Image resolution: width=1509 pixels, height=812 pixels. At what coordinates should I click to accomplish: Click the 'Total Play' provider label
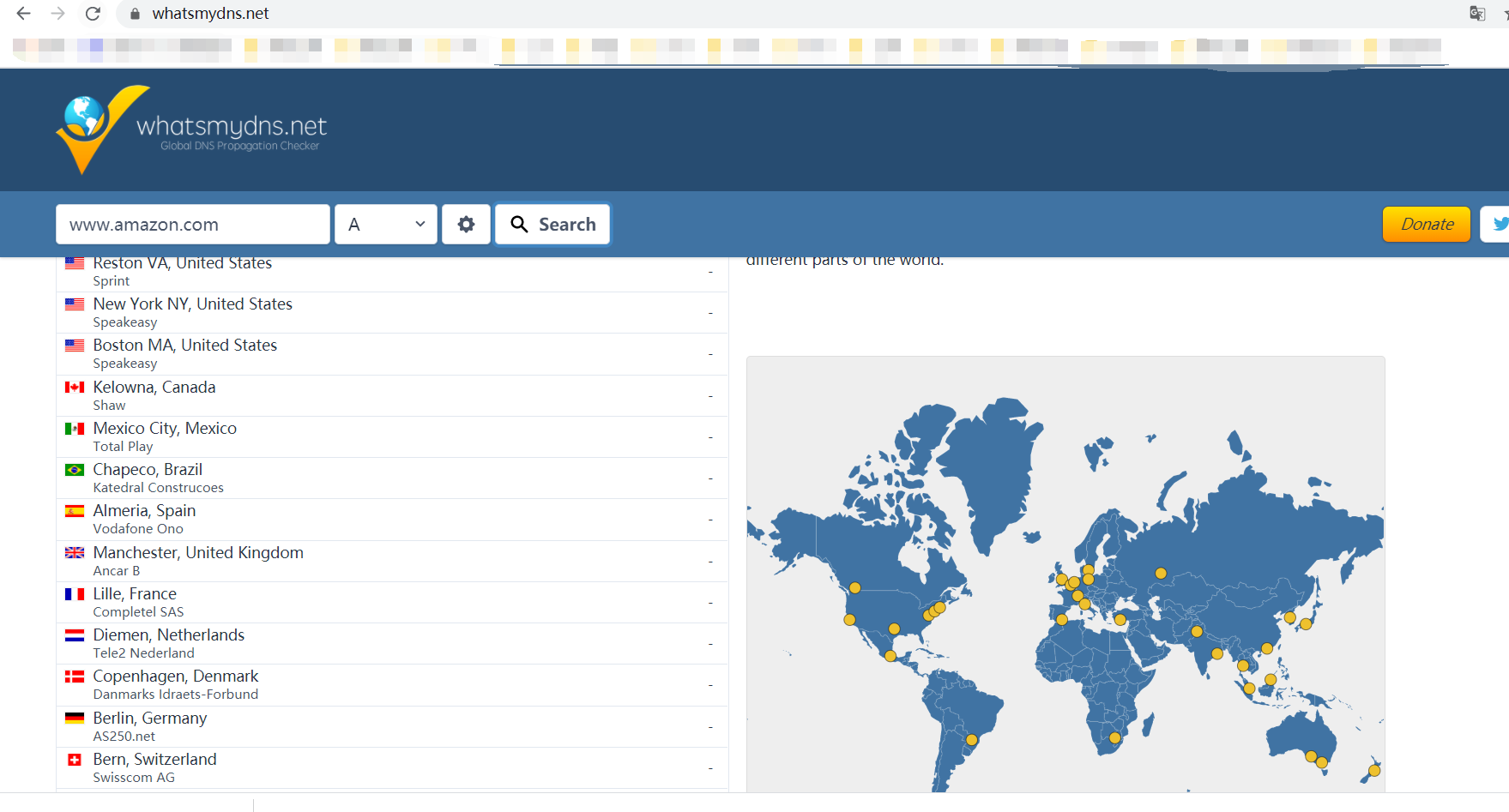(x=124, y=447)
